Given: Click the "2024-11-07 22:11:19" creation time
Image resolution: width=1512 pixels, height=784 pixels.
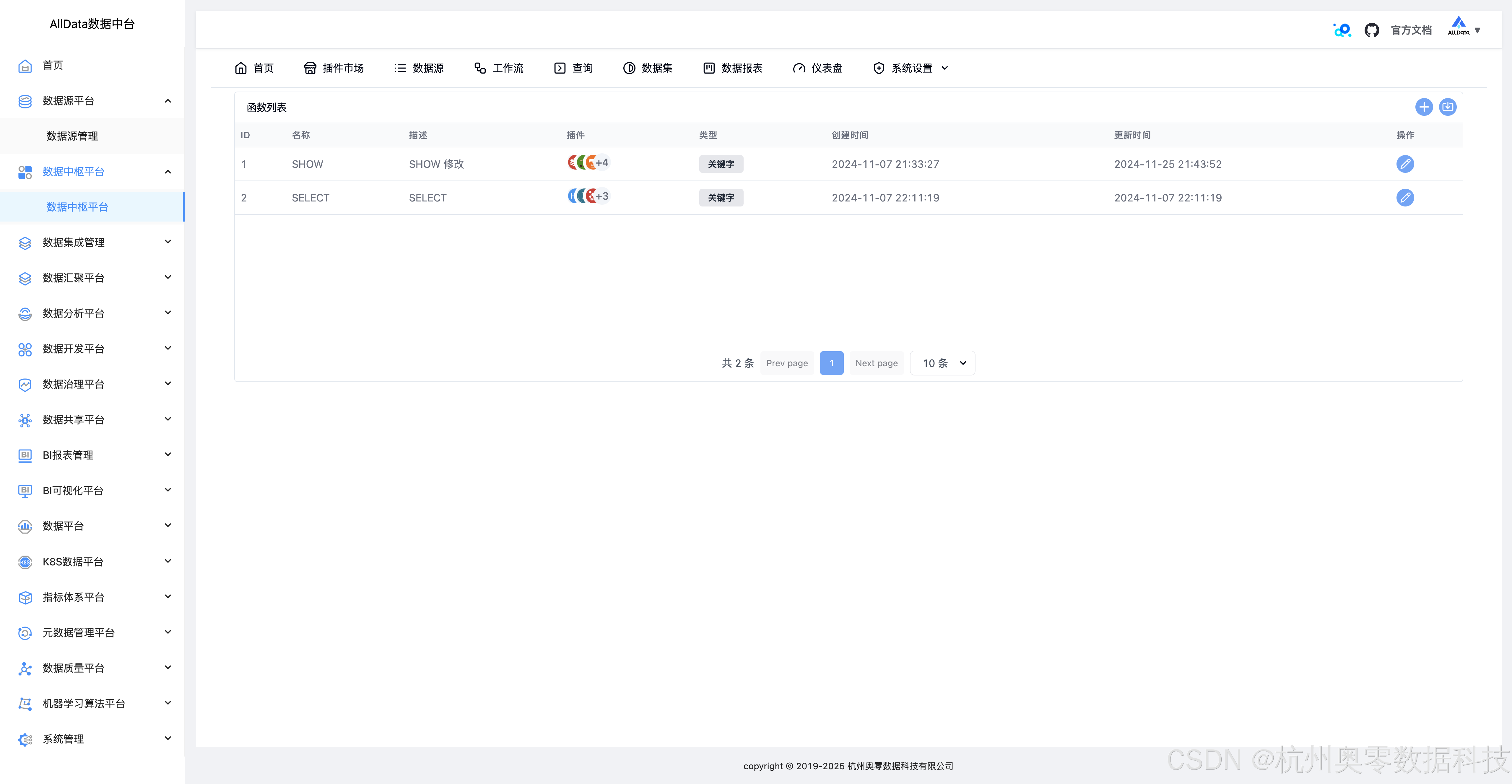Looking at the screenshot, I should coord(885,198).
